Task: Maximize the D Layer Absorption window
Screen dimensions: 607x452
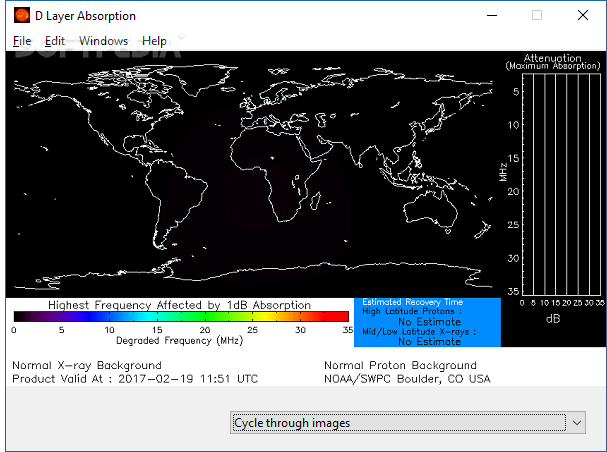Action: (537, 15)
